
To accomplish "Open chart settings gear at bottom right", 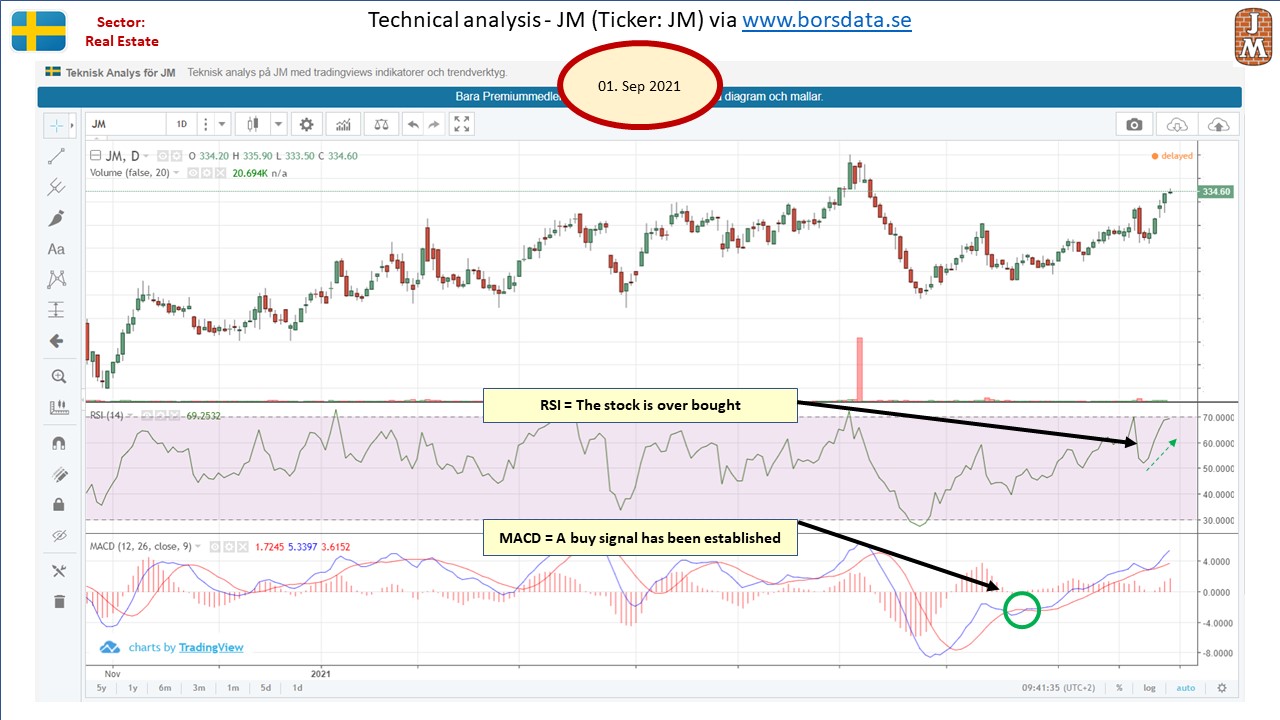I will (1222, 688).
